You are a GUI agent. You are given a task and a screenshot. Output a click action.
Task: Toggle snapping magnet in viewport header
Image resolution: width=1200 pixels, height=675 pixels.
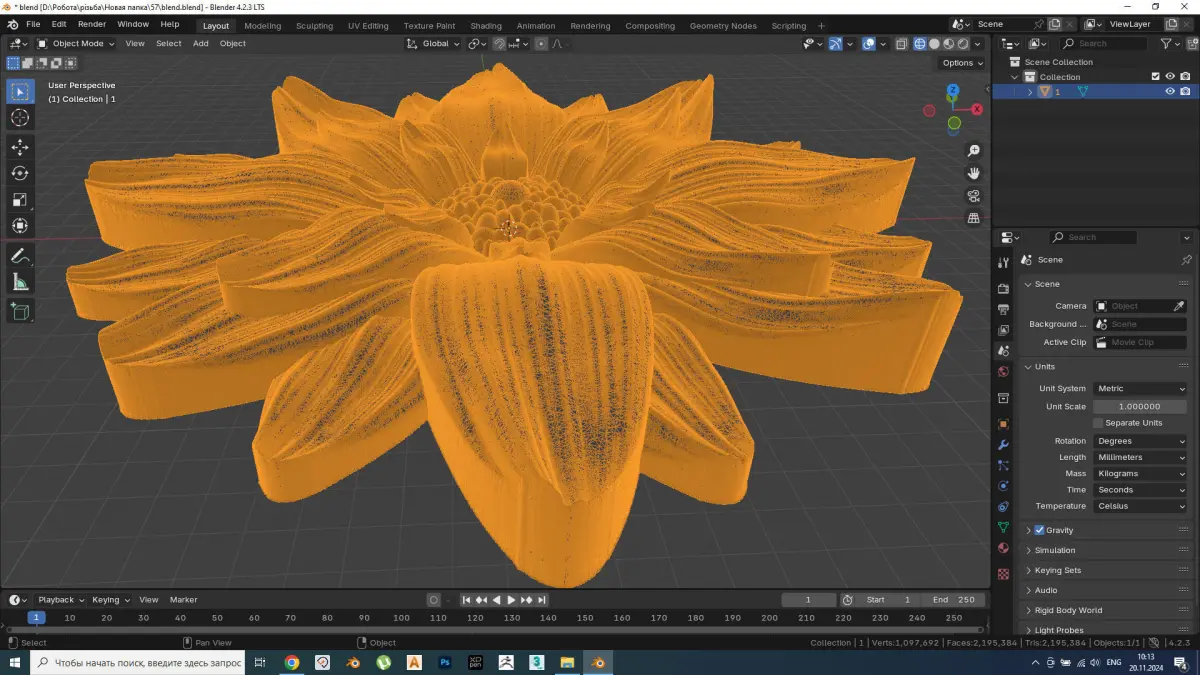point(499,44)
